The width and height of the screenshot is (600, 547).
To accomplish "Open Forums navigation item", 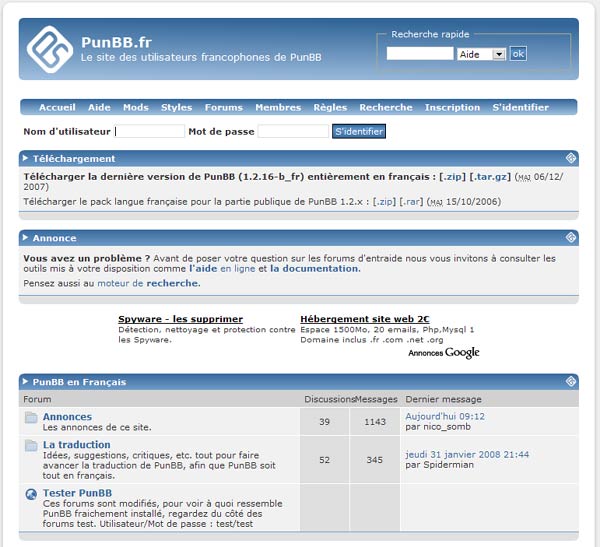I will (223, 107).
